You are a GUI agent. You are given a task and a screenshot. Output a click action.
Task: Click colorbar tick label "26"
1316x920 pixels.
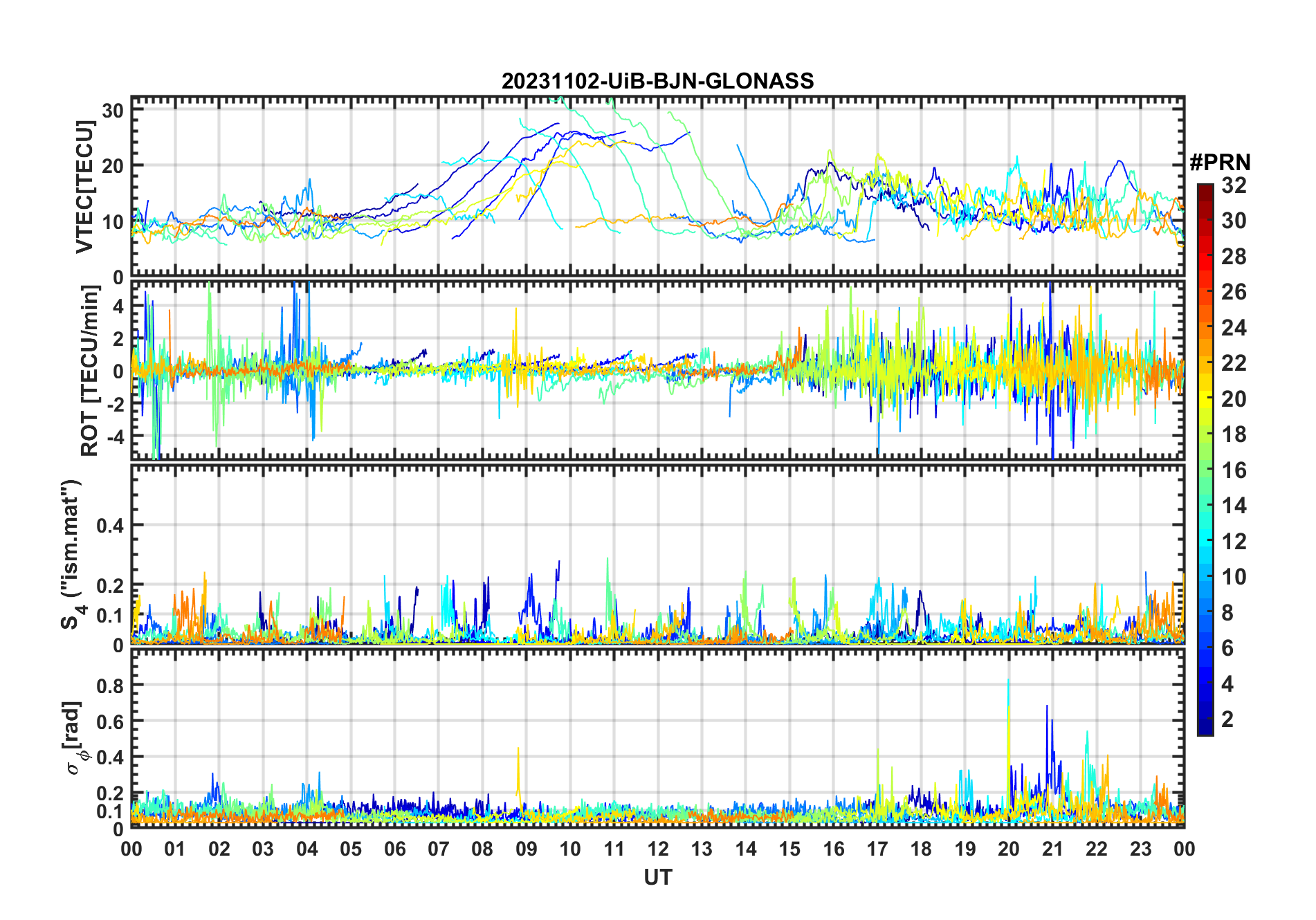[1234, 292]
